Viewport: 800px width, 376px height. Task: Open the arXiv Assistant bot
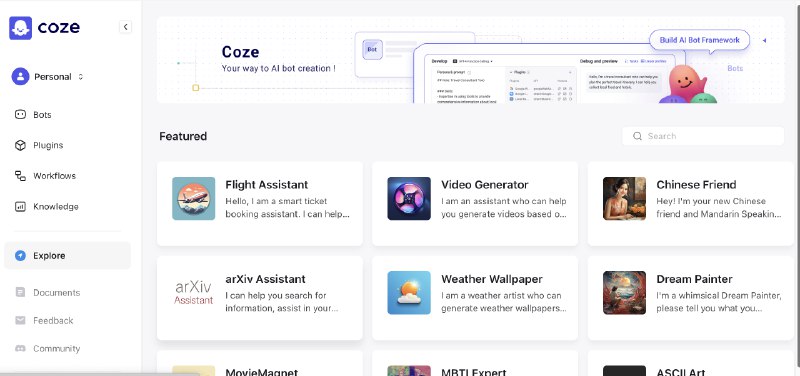click(x=260, y=298)
